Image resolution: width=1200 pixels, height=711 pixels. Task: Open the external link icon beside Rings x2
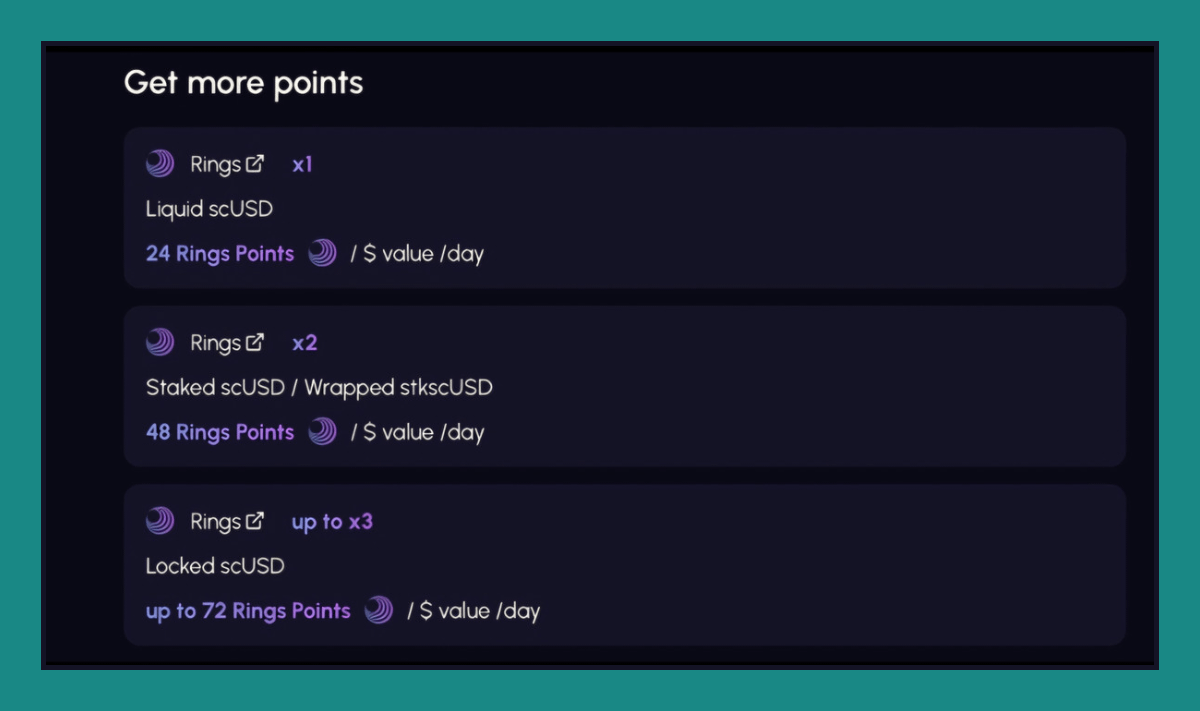pyautogui.click(x=256, y=342)
